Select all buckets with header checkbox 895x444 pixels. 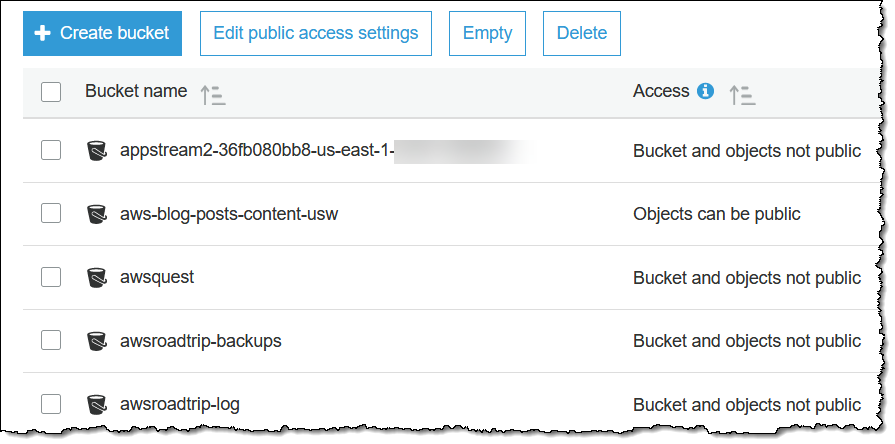[51, 92]
